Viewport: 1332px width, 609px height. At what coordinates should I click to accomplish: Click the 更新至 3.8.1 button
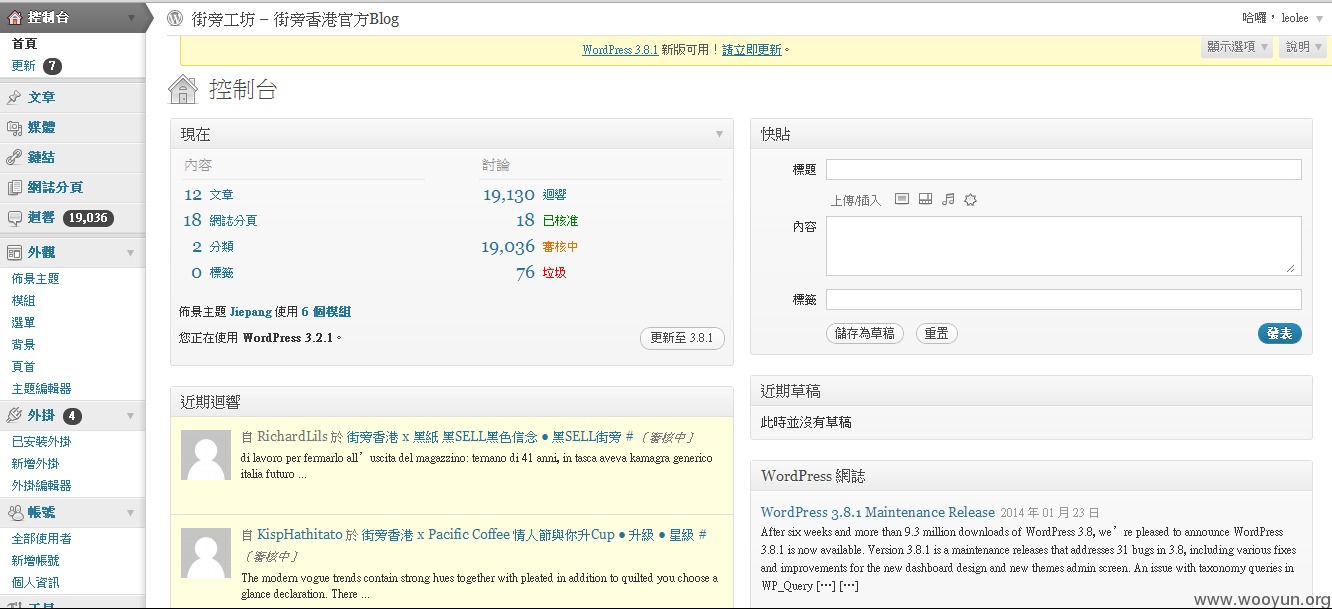682,338
